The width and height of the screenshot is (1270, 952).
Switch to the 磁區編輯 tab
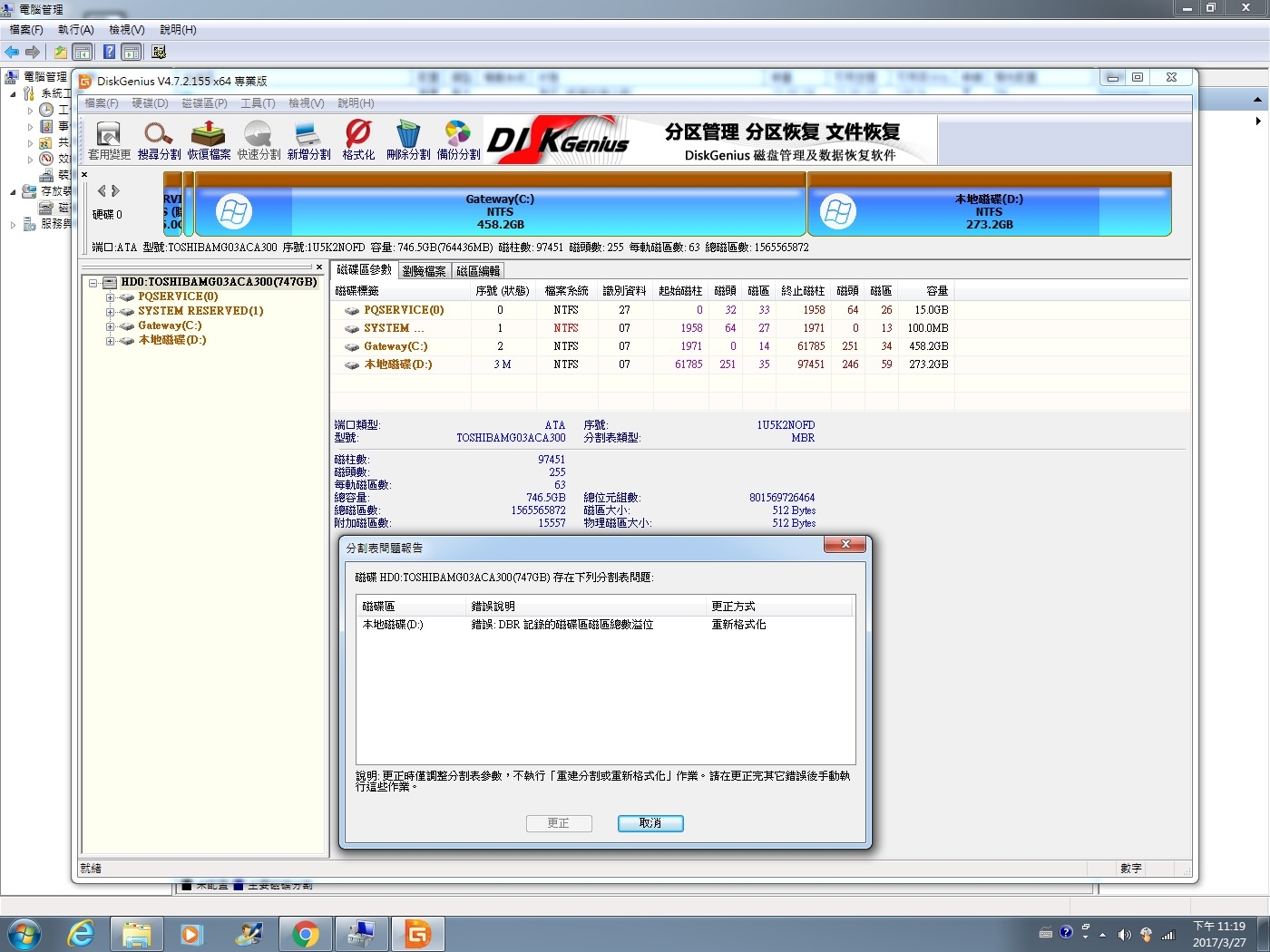pos(478,270)
